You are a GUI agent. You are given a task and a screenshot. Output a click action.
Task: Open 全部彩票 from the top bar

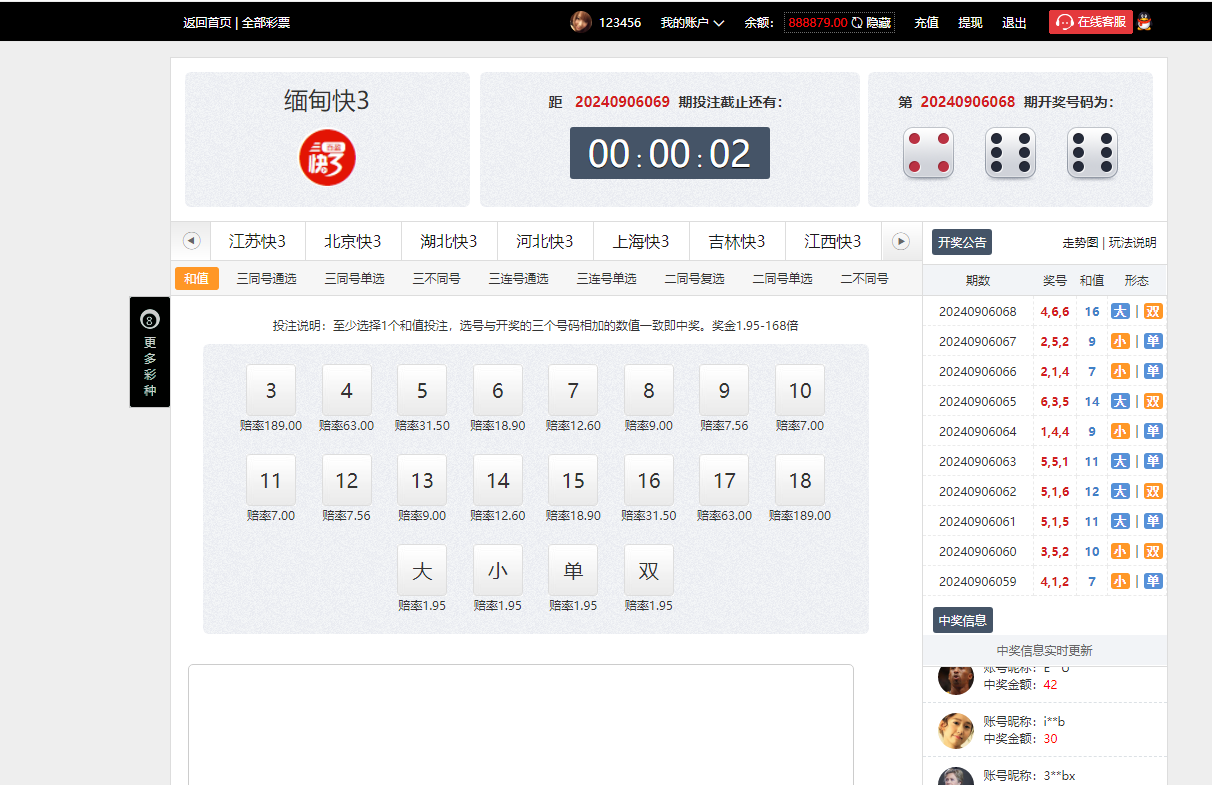tap(266, 22)
